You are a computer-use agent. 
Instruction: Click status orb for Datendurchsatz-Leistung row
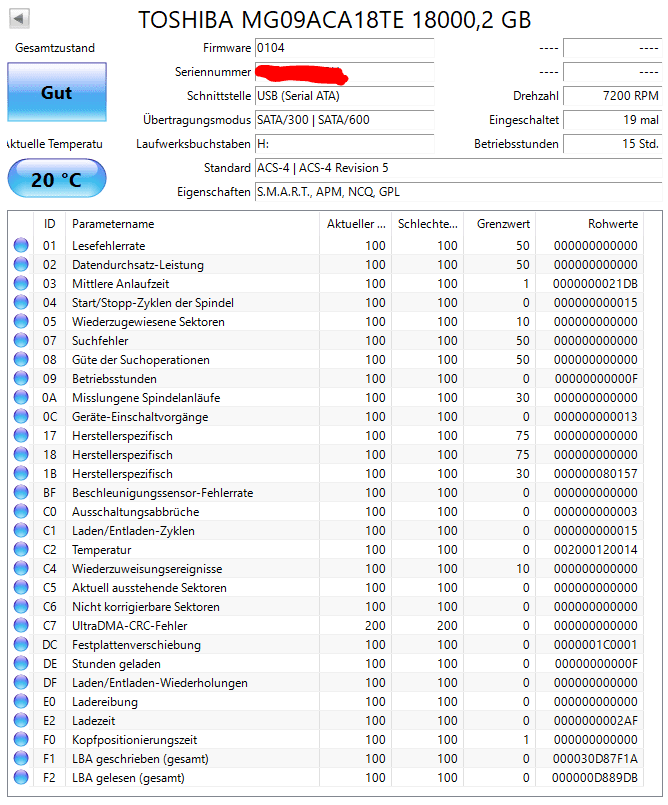tap(21, 264)
